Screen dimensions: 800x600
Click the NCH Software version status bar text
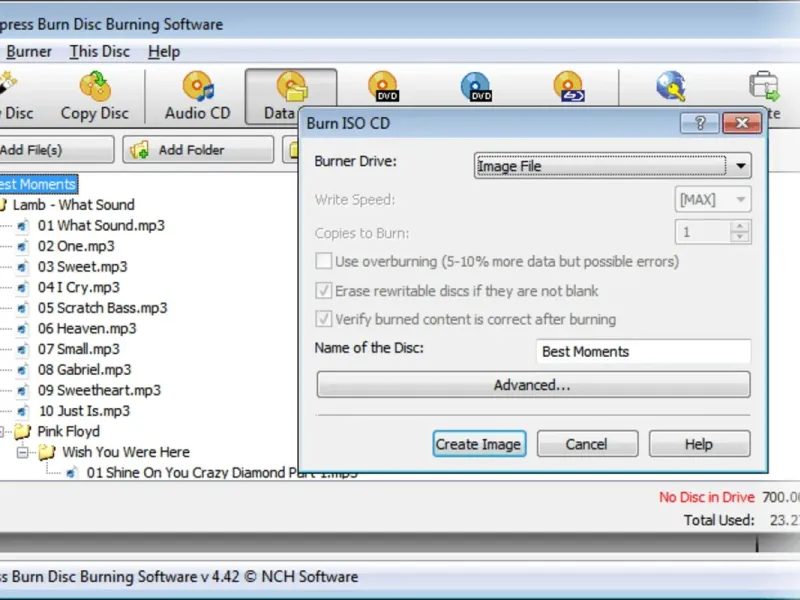(179, 577)
